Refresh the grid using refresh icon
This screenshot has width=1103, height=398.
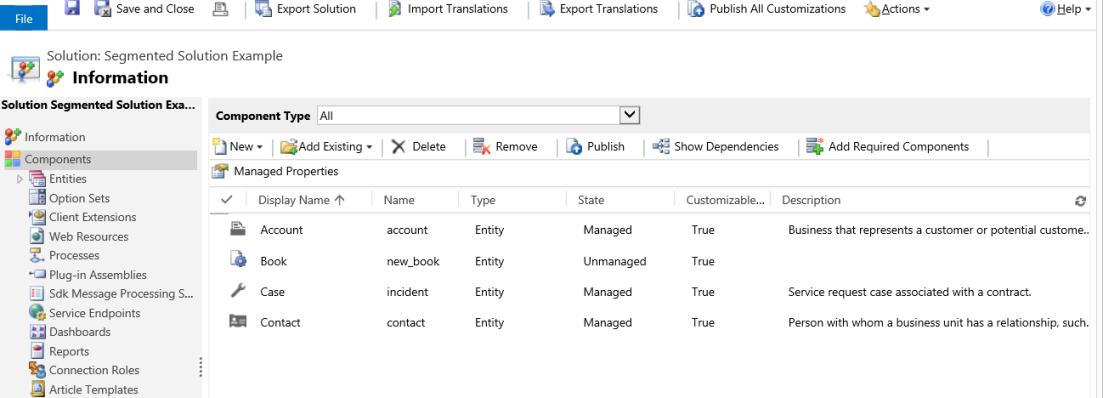[x=1080, y=200]
